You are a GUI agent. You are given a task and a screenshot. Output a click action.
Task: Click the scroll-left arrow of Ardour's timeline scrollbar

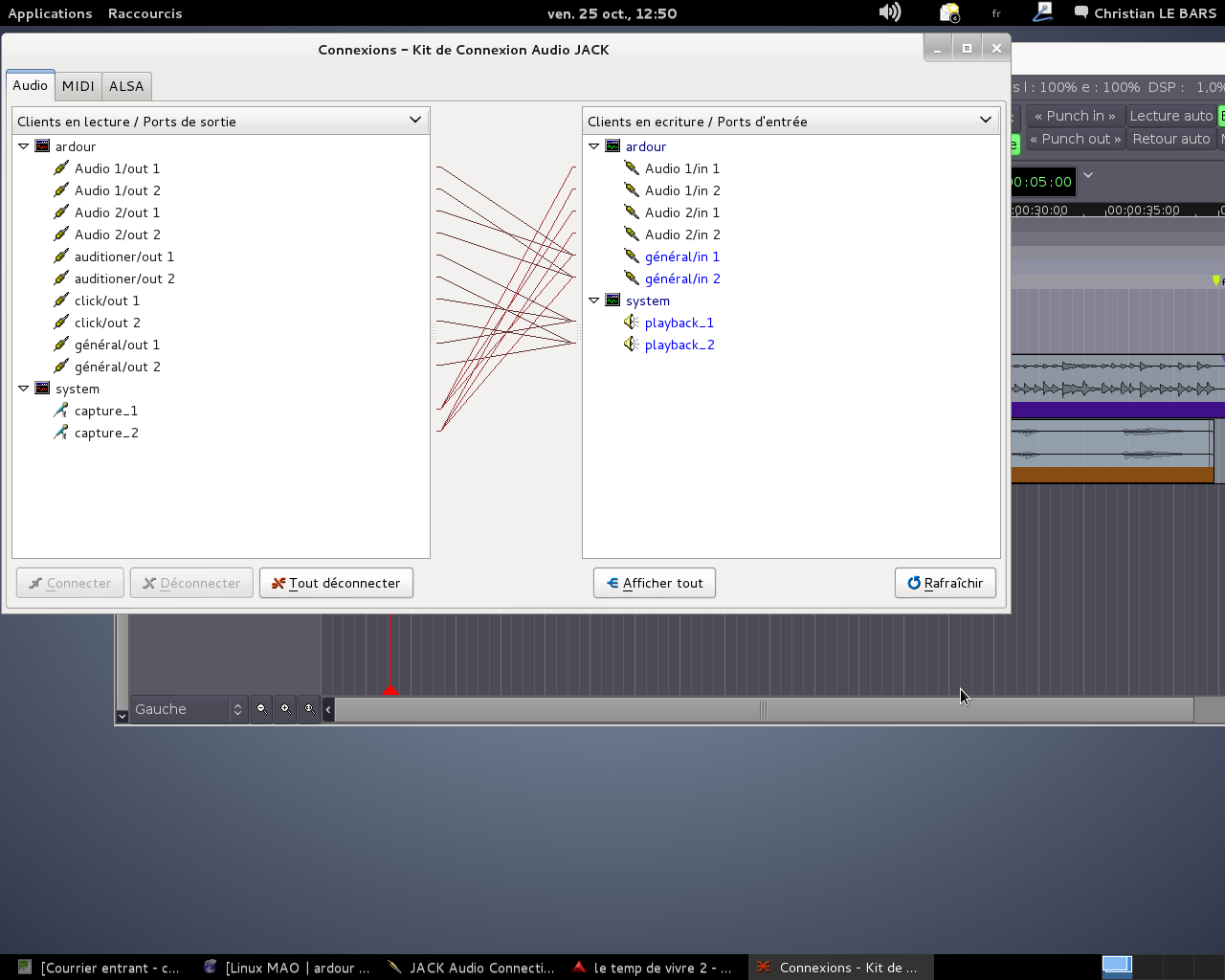[x=328, y=709]
